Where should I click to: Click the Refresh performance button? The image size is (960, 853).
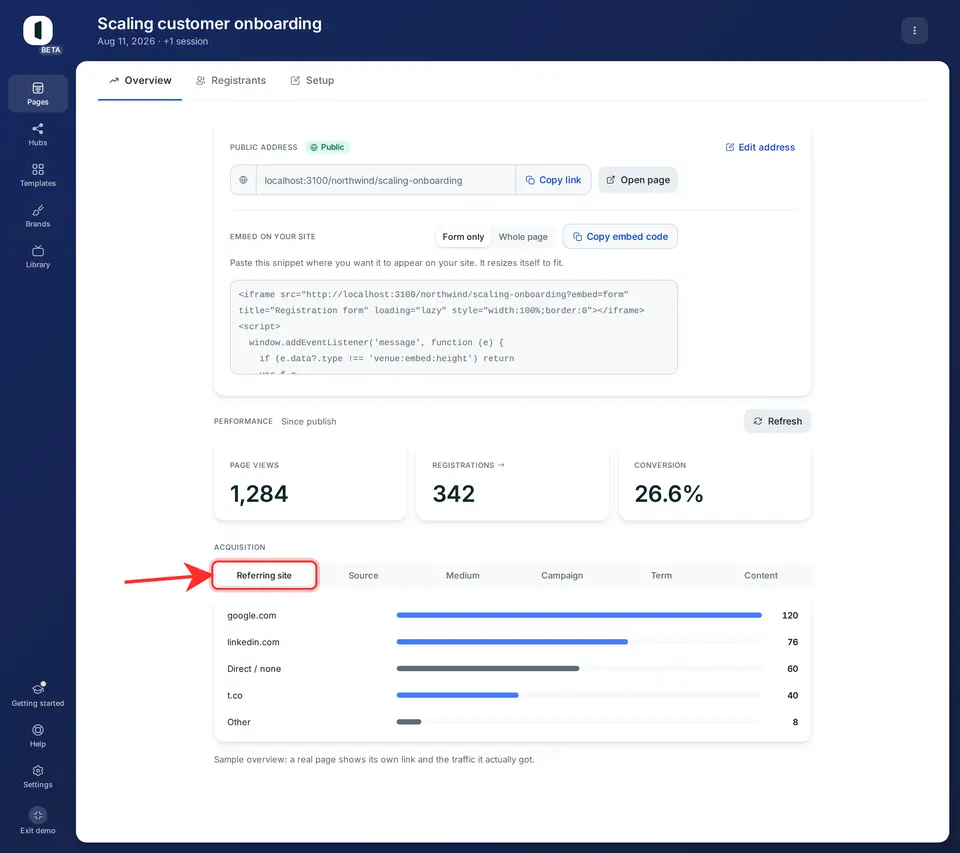pyautogui.click(x=778, y=421)
